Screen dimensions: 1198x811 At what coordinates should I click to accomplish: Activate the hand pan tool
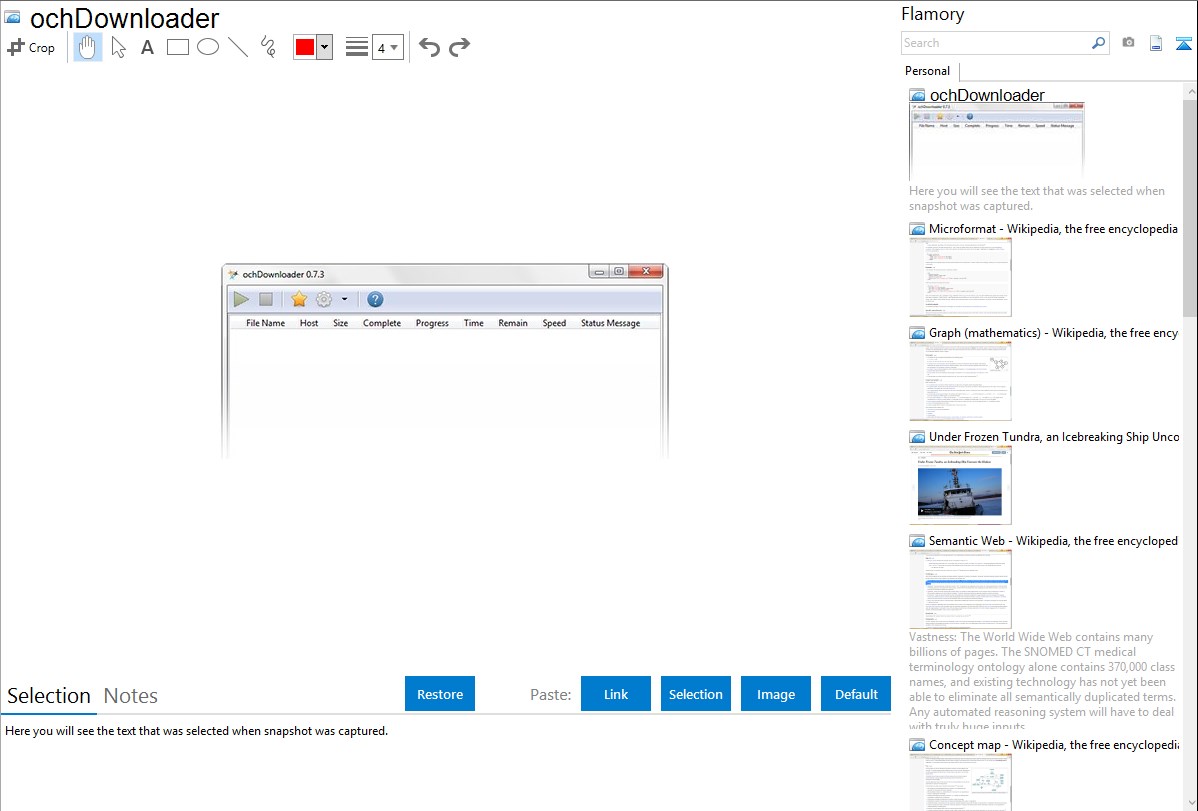point(87,47)
